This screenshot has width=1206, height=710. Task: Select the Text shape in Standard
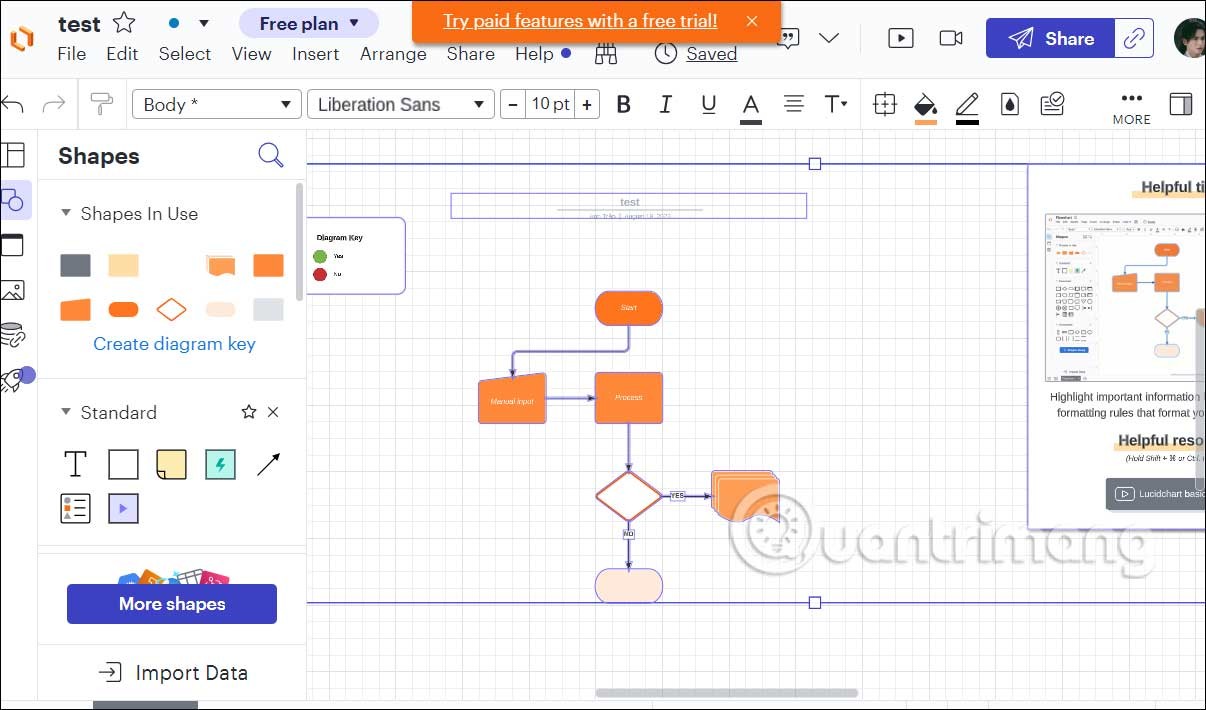(76, 464)
